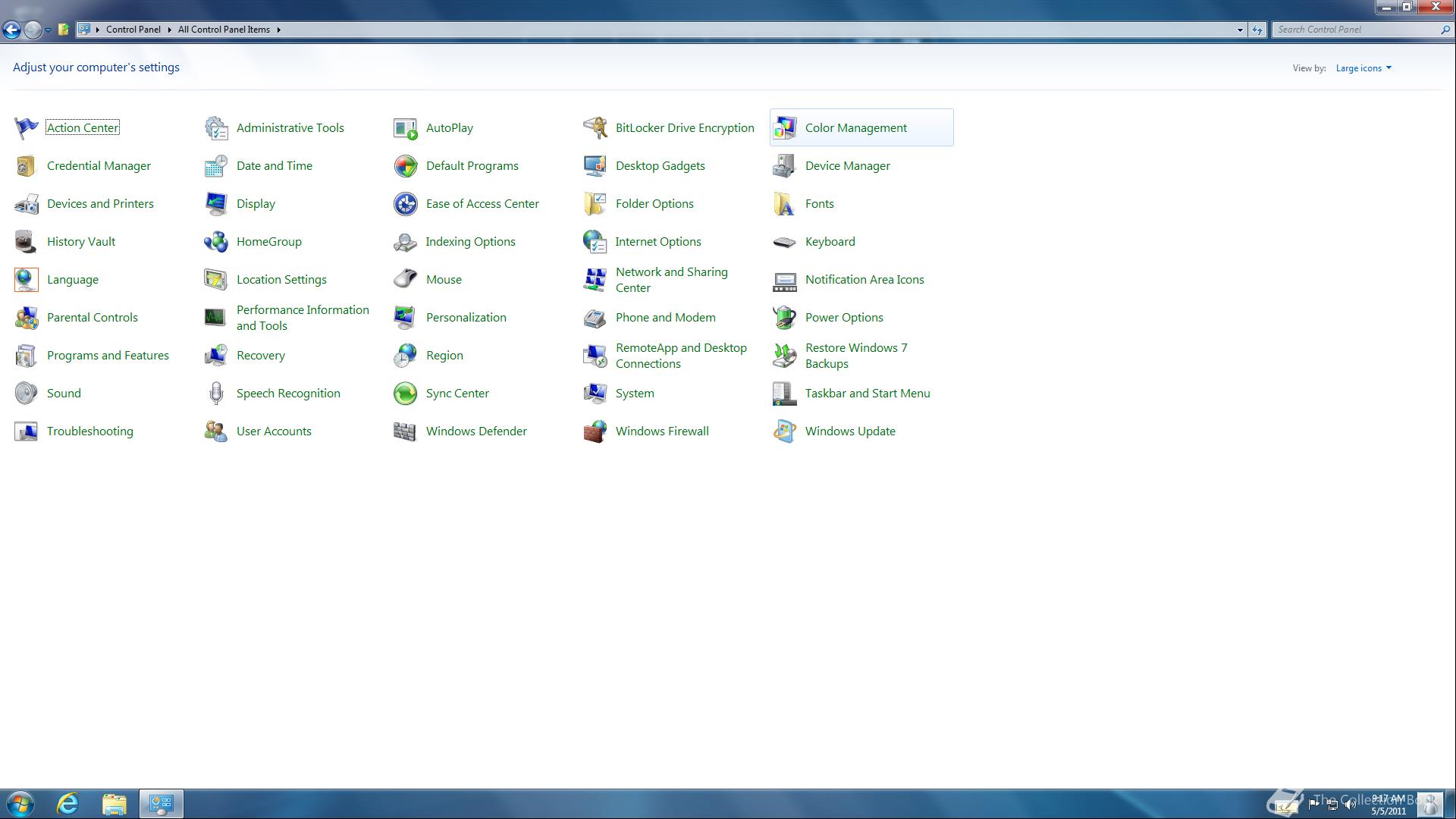Open the Display link
The height and width of the screenshot is (819, 1456).
(256, 204)
